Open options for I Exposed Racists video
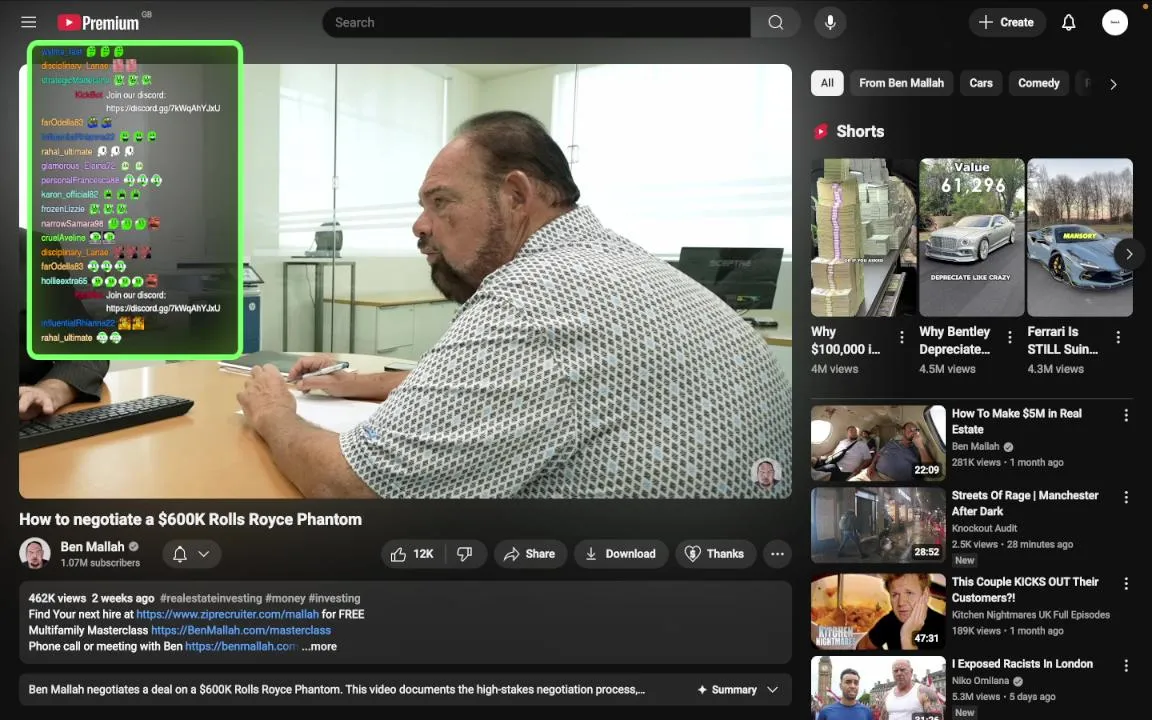This screenshot has width=1152, height=720. point(1126,666)
